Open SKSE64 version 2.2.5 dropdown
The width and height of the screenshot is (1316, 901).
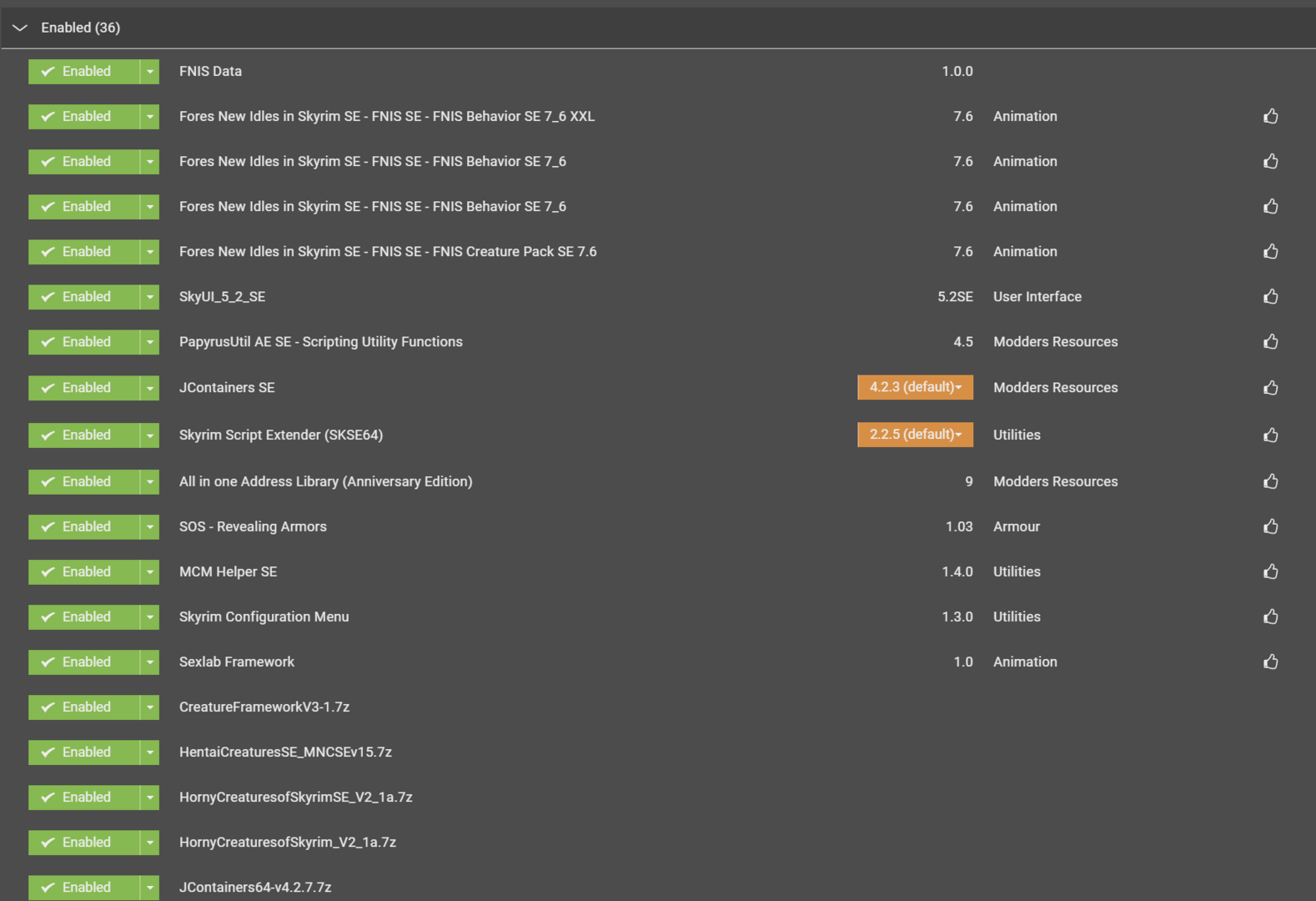pos(915,435)
